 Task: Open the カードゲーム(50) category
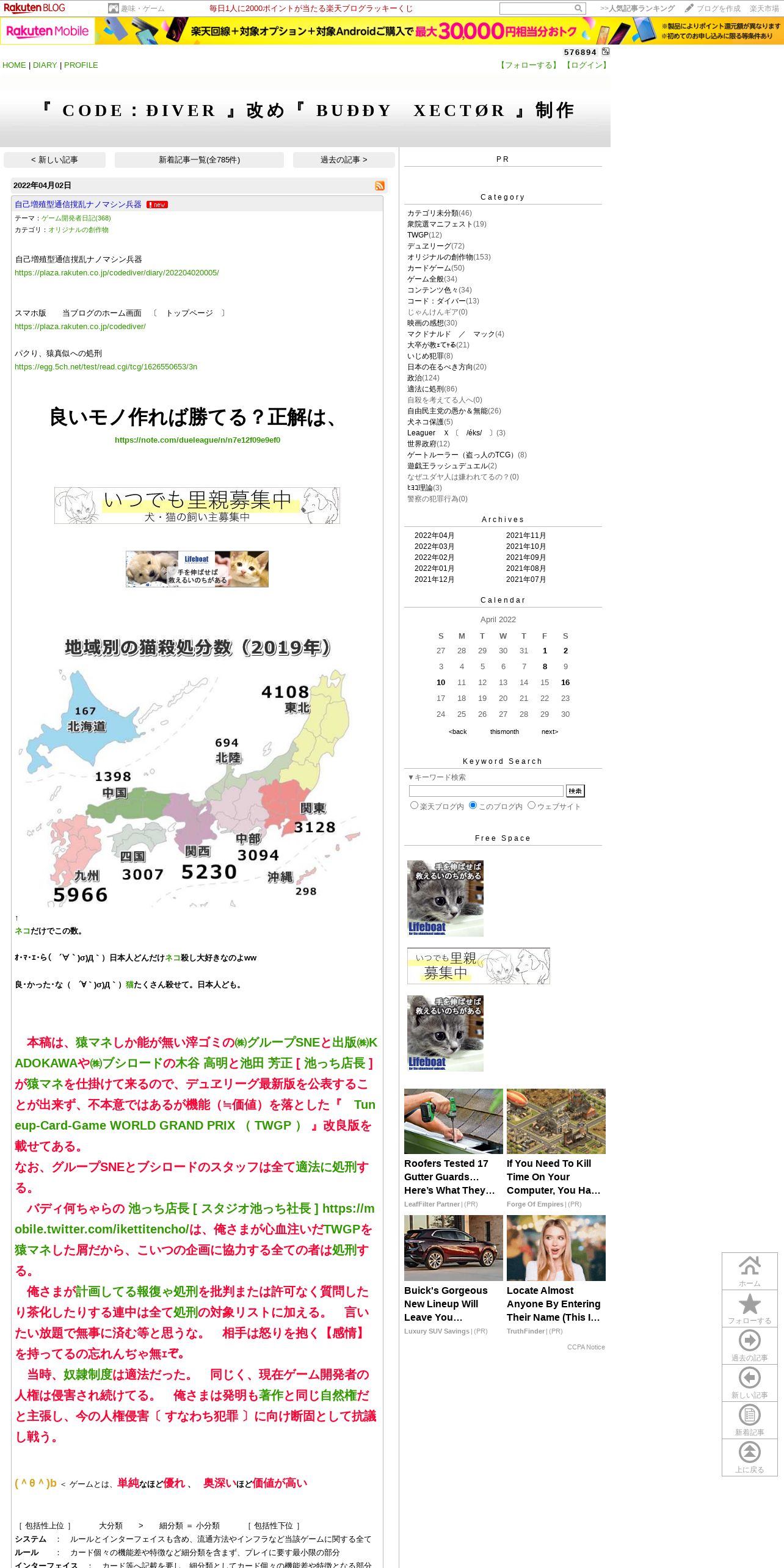tap(436, 268)
